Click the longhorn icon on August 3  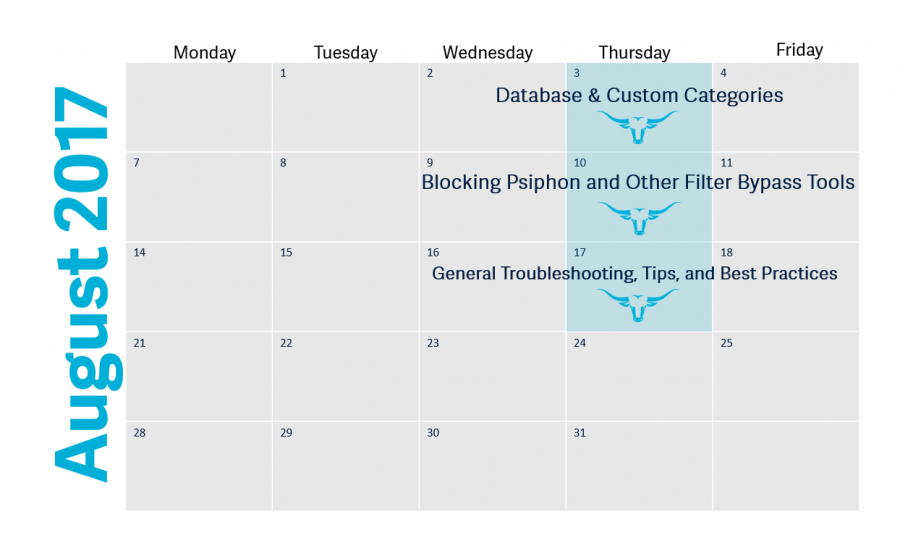pyautogui.click(x=638, y=126)
